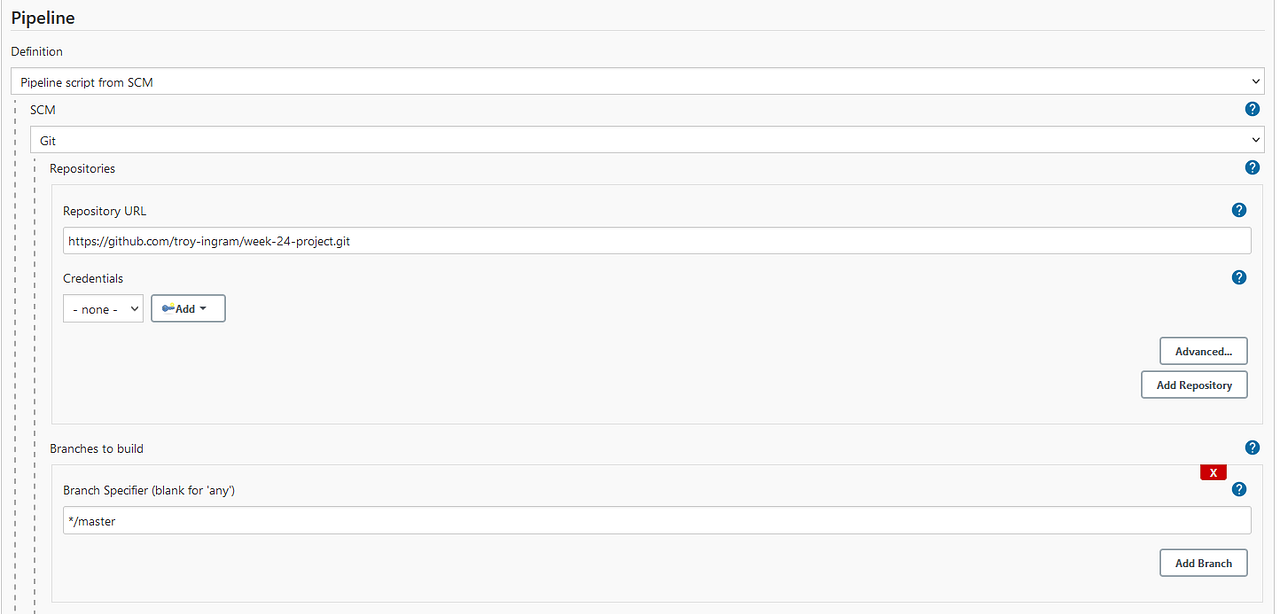Click the Add Repository button
Viewport: 1280px width, 614px height.
1194,384
